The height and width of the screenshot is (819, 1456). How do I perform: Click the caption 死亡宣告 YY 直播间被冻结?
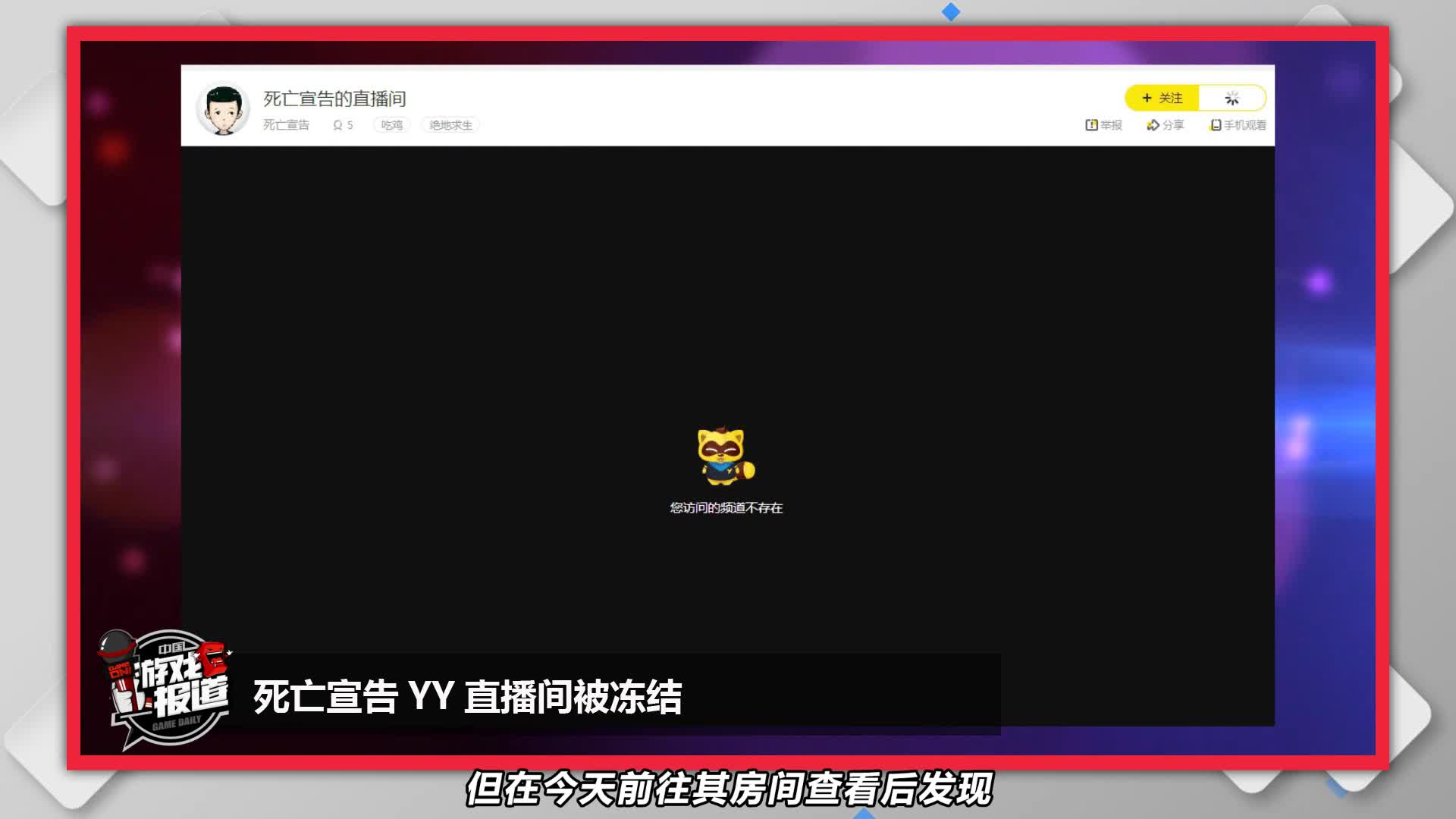tap(467, 697)
